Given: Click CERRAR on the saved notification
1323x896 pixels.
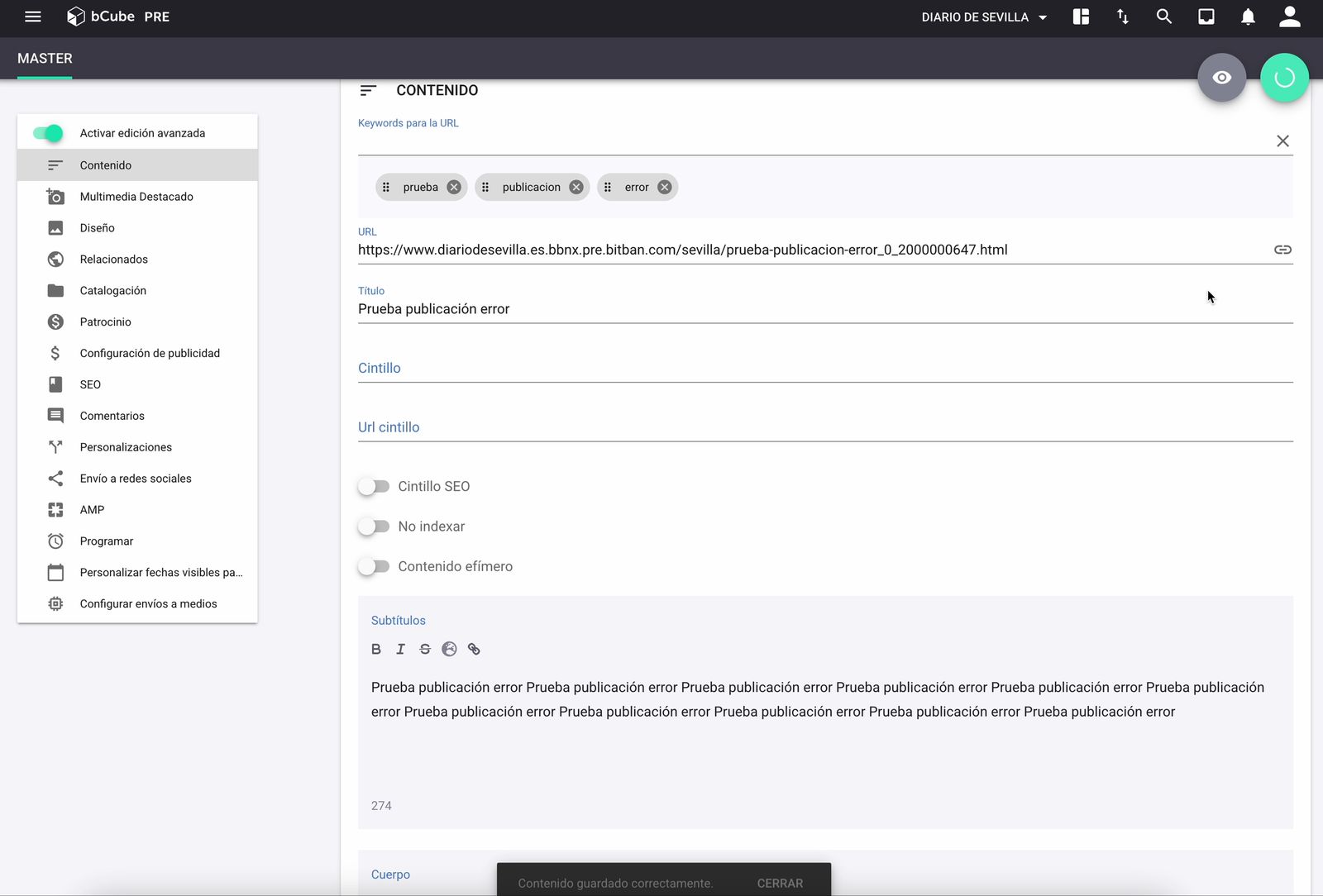Looking at the screenshot, I should tap(780, 883).
